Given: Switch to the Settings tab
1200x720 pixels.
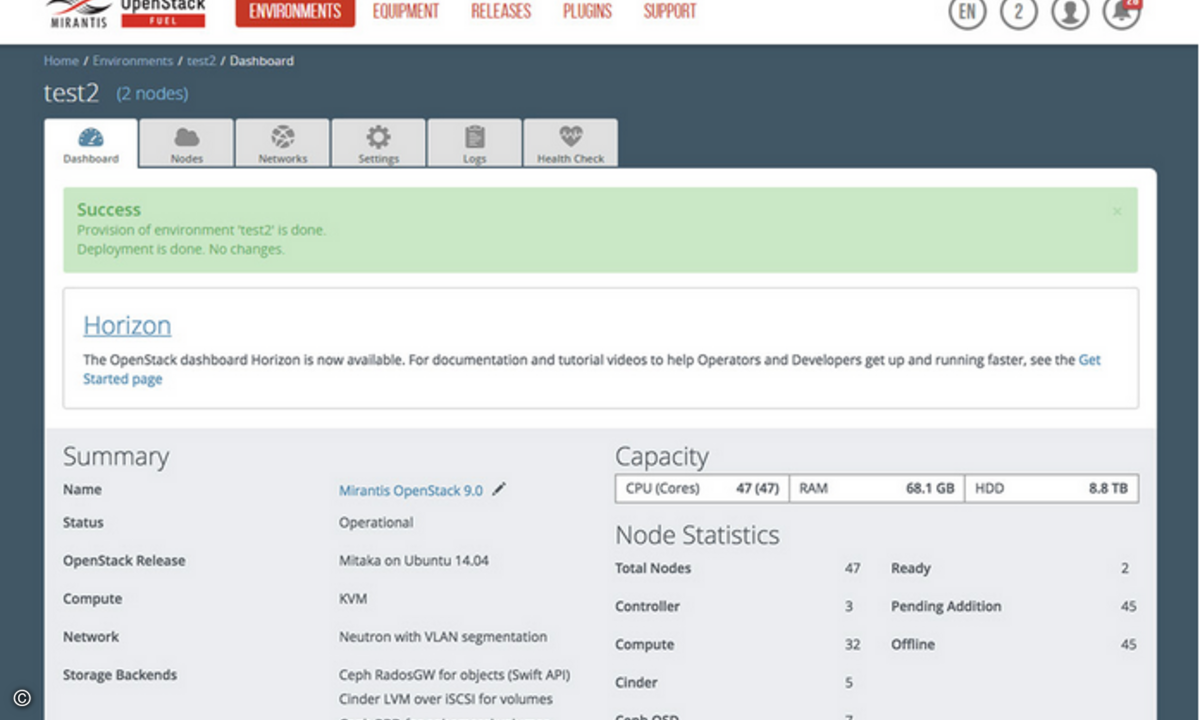Looking at the screenshot, I should (379, 144).
